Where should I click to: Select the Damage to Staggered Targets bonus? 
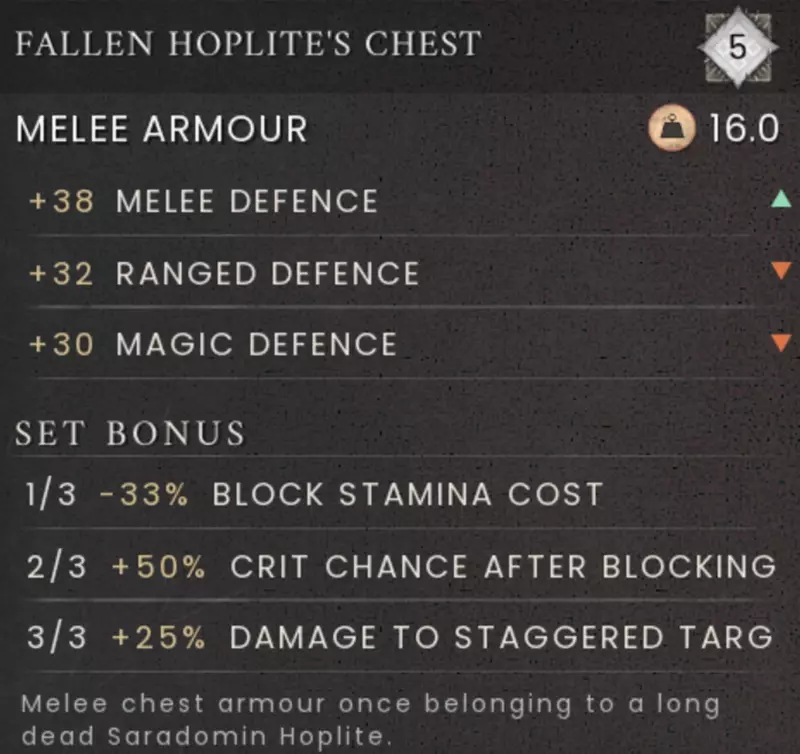tap(502, 637)
